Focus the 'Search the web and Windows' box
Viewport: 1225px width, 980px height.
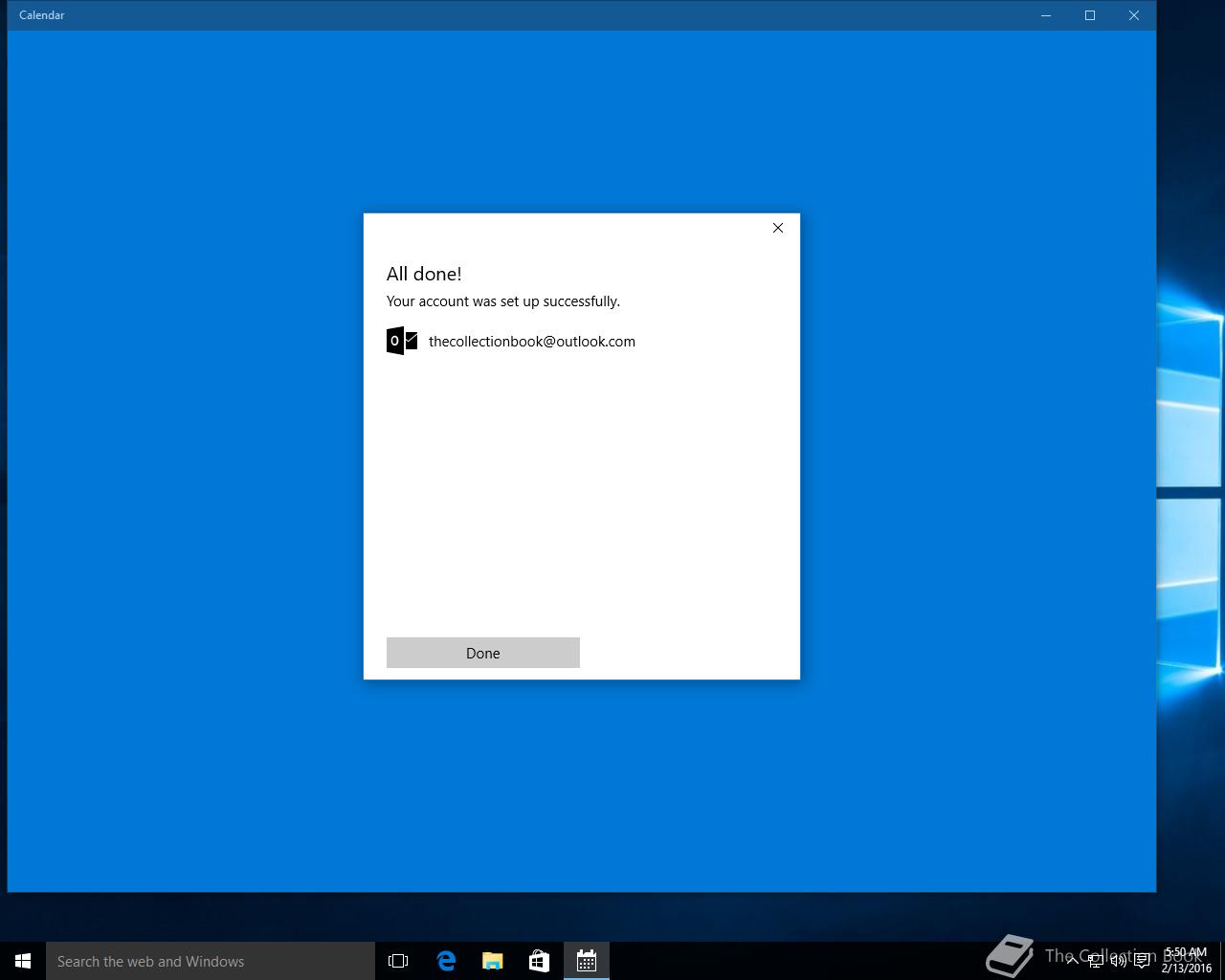[x=211, y=961]
